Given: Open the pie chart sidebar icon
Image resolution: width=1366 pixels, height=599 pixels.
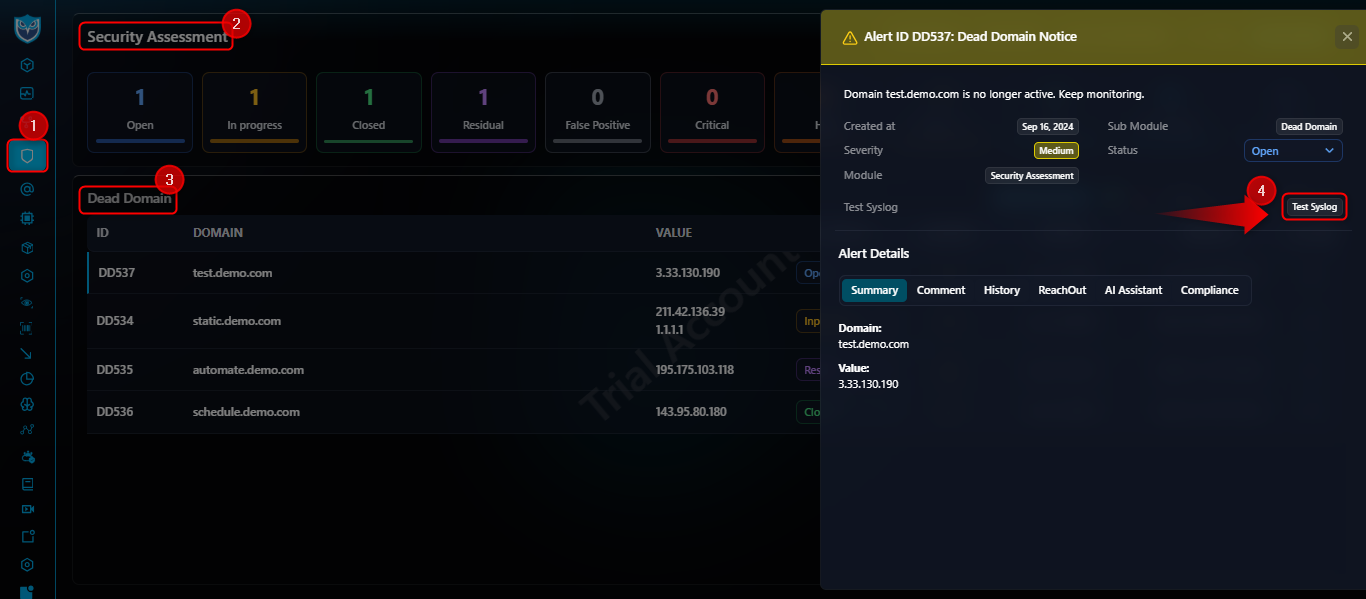Looking at the screenshot, I should point(27,379).
